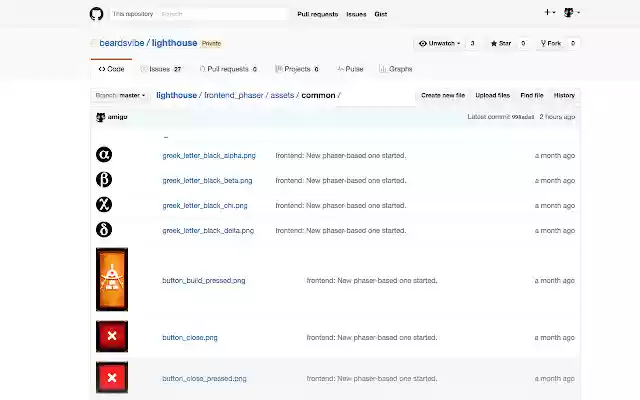Image resolution: width=640 pixels, height=400 pixels.
Task: Open commit message on chi.png row
Action: pyautogui.click(x=341, y=205)
